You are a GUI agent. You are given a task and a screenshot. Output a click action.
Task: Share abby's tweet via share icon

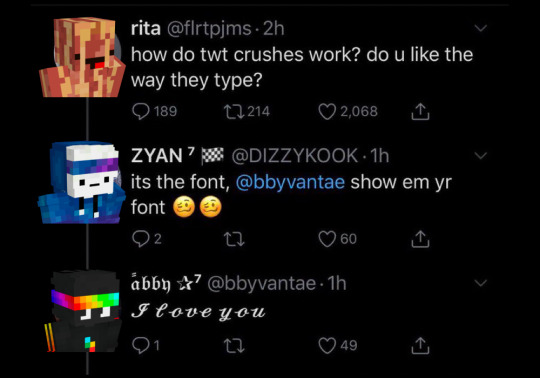click(x=420, y=346)
